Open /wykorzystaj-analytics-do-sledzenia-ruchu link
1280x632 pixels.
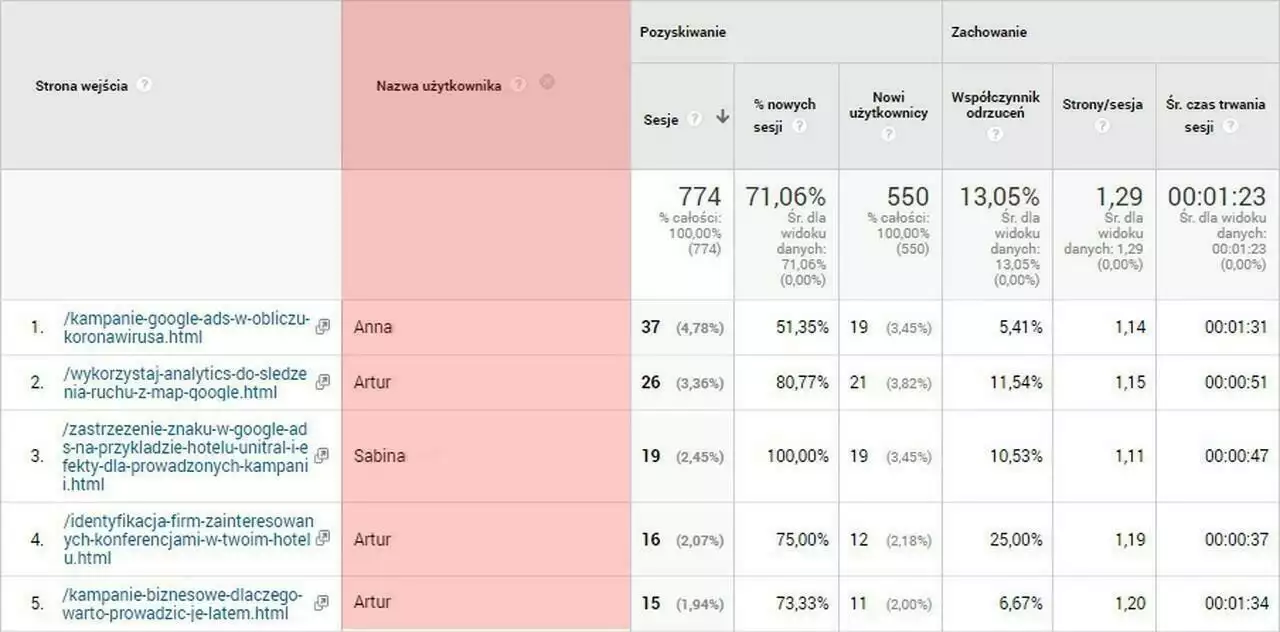[x=184, y=383]
